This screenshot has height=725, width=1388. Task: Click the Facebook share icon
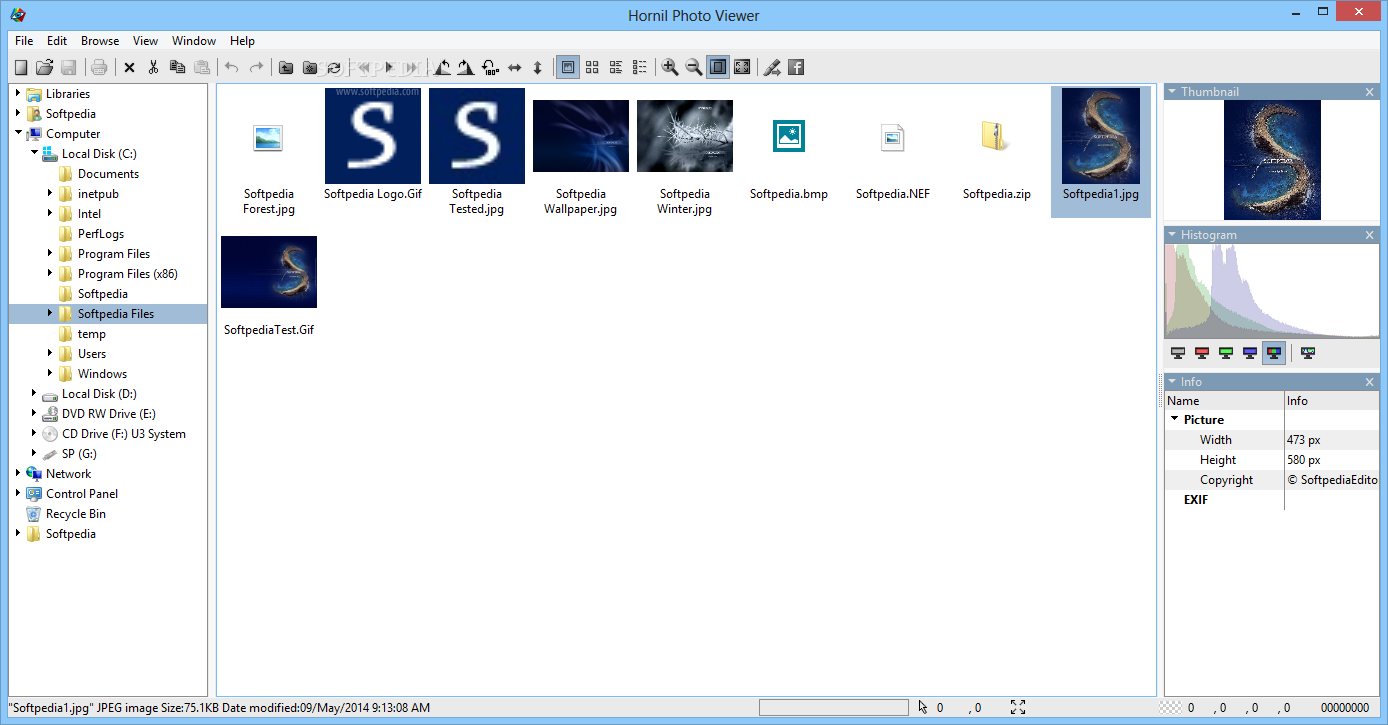pos(796,67)
